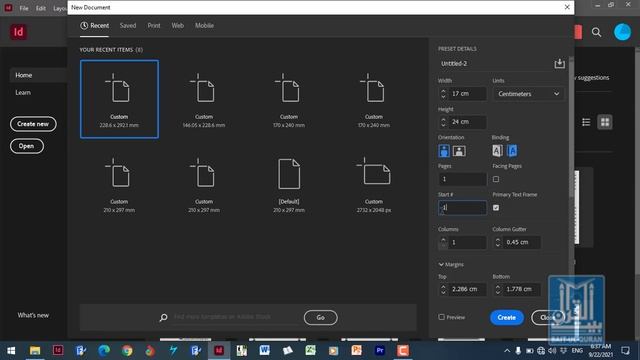
Task: Click the Start # input field
Action: pyautogui.click(x=462, y=208)
